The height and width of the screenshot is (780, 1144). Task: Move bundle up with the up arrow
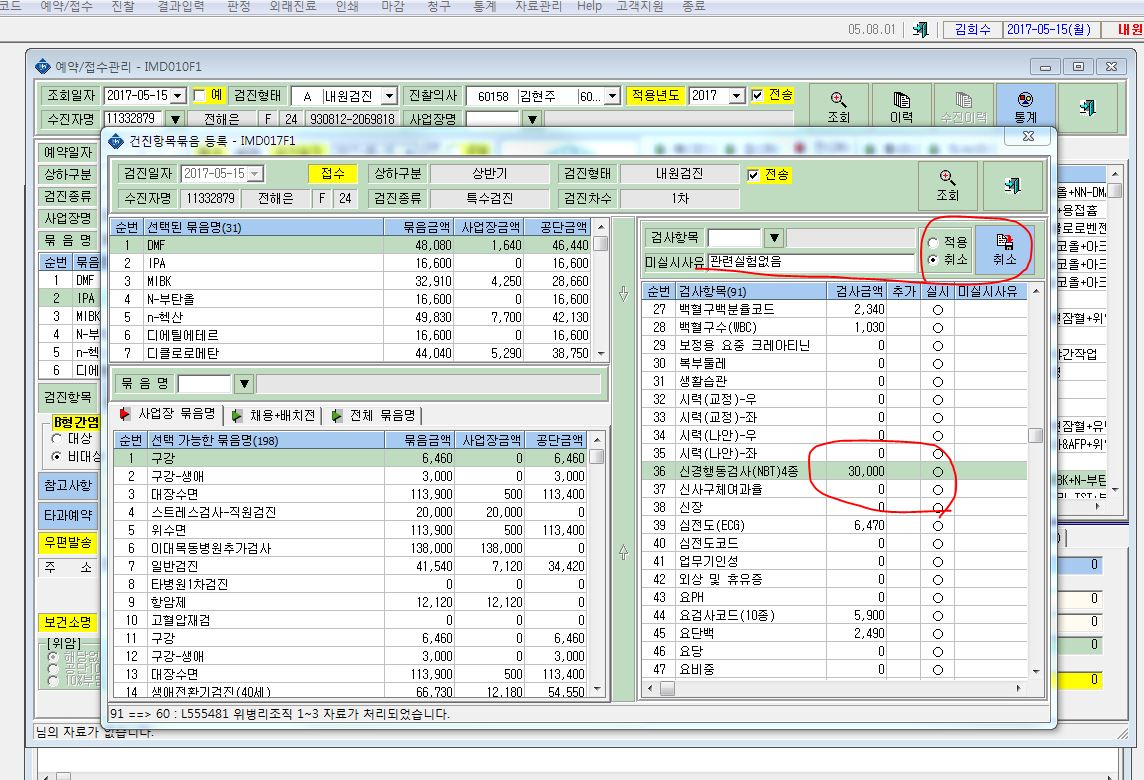623,552
